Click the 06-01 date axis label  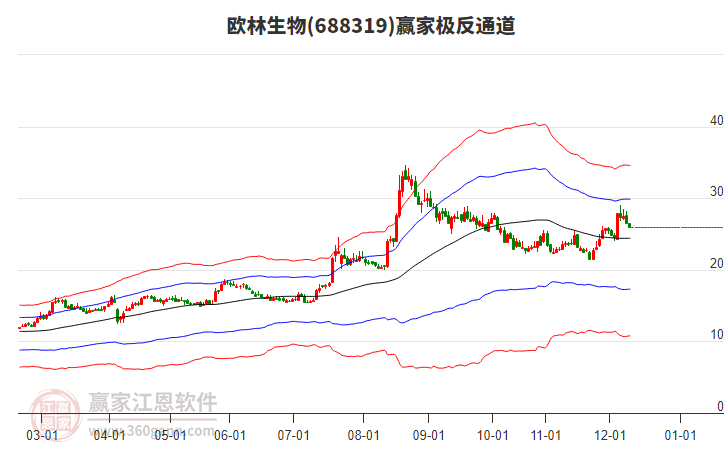(230, 436)
